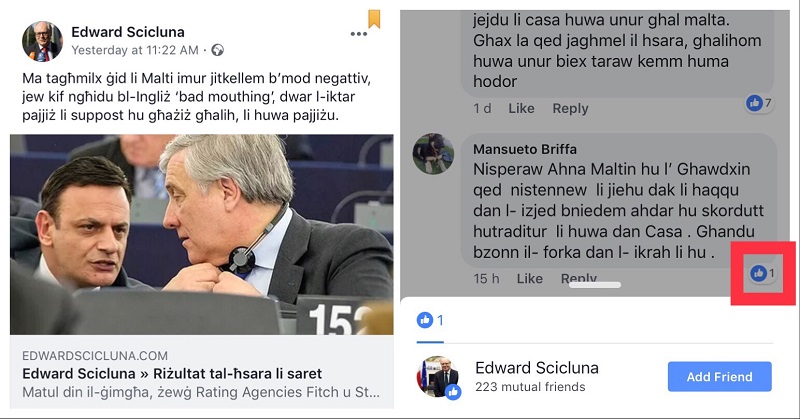Open the three-dots post options menu

pyautogui.click(x=359, y=34)
